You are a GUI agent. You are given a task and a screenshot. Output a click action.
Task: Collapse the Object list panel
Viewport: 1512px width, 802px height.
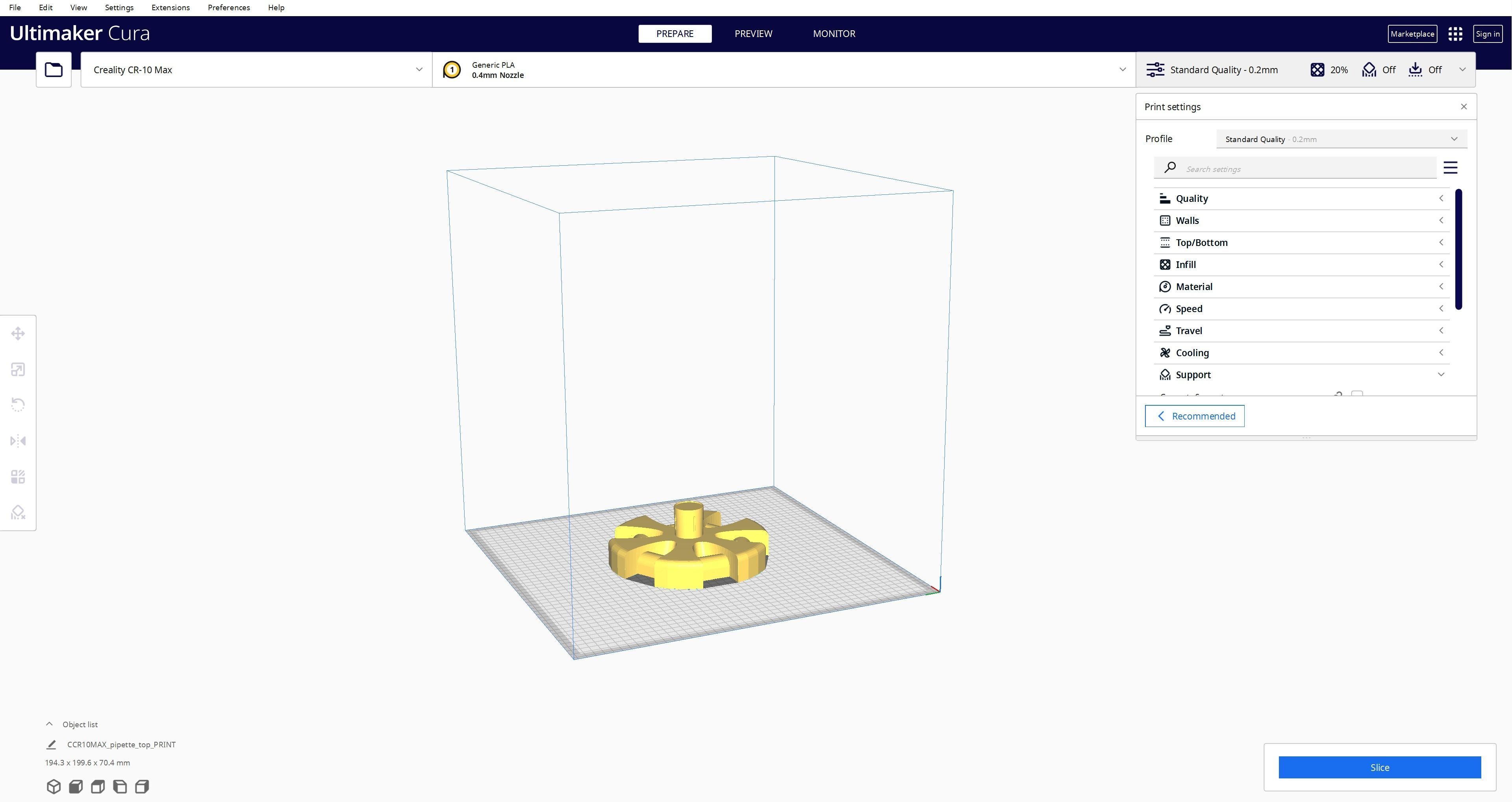(x=50, y=724)
